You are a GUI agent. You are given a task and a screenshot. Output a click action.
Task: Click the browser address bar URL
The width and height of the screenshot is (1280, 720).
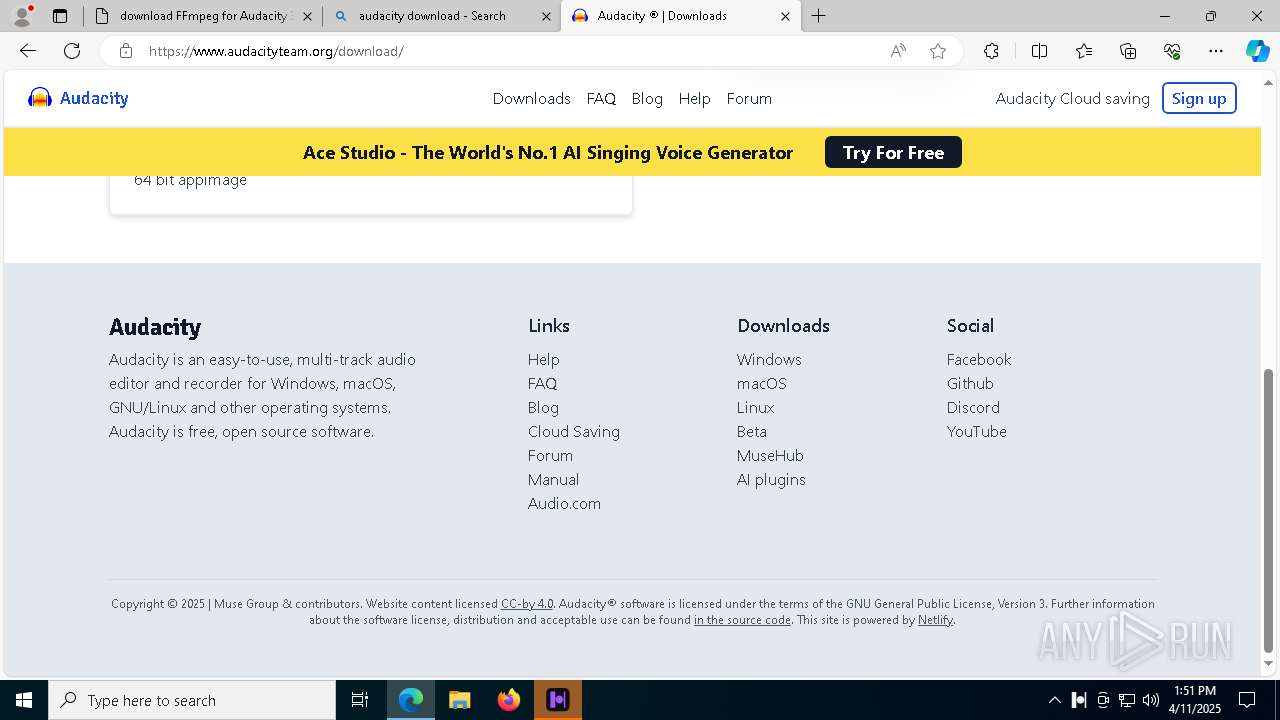pos(276,51)
